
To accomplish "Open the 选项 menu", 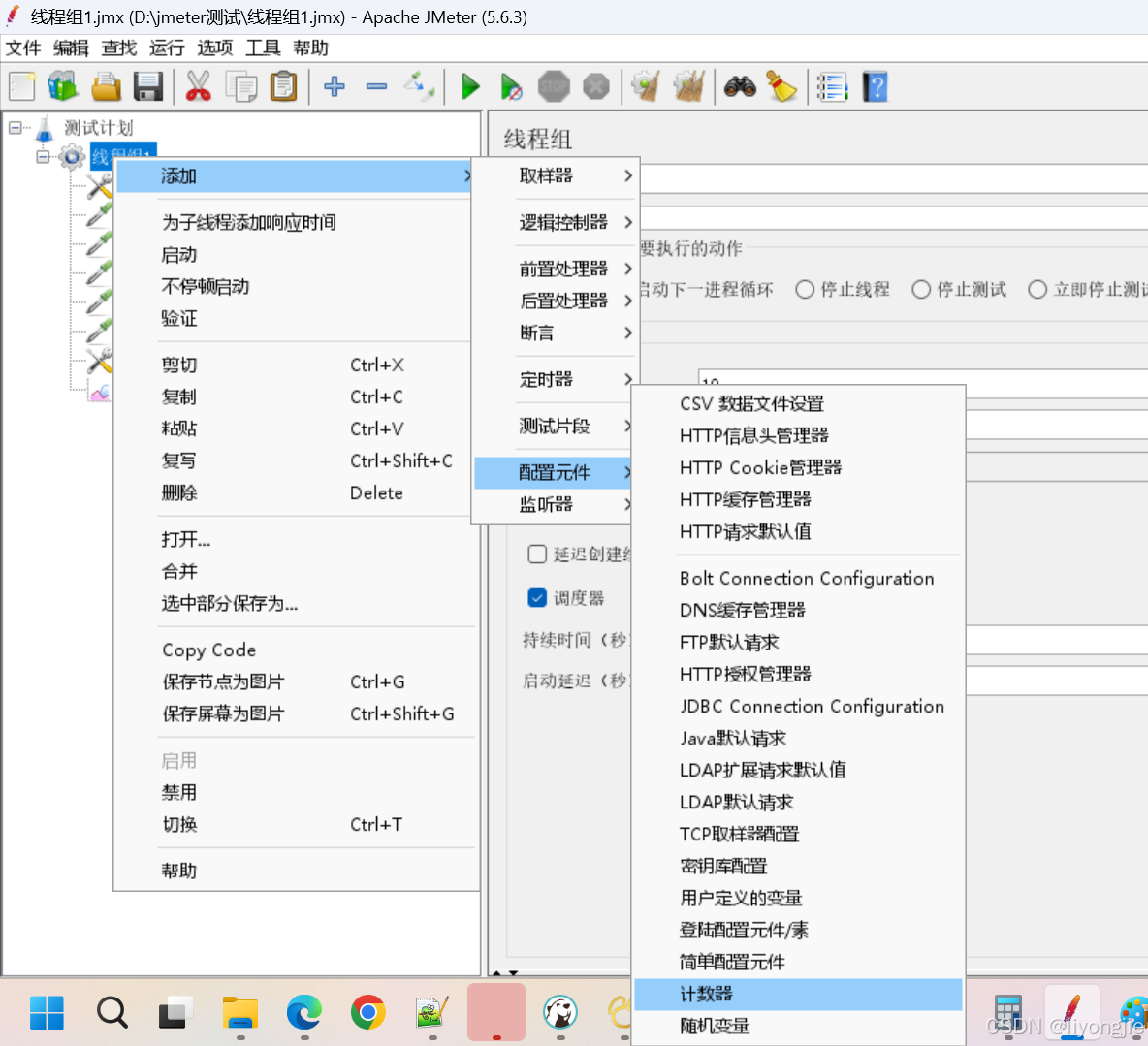I will pos(214,48).
